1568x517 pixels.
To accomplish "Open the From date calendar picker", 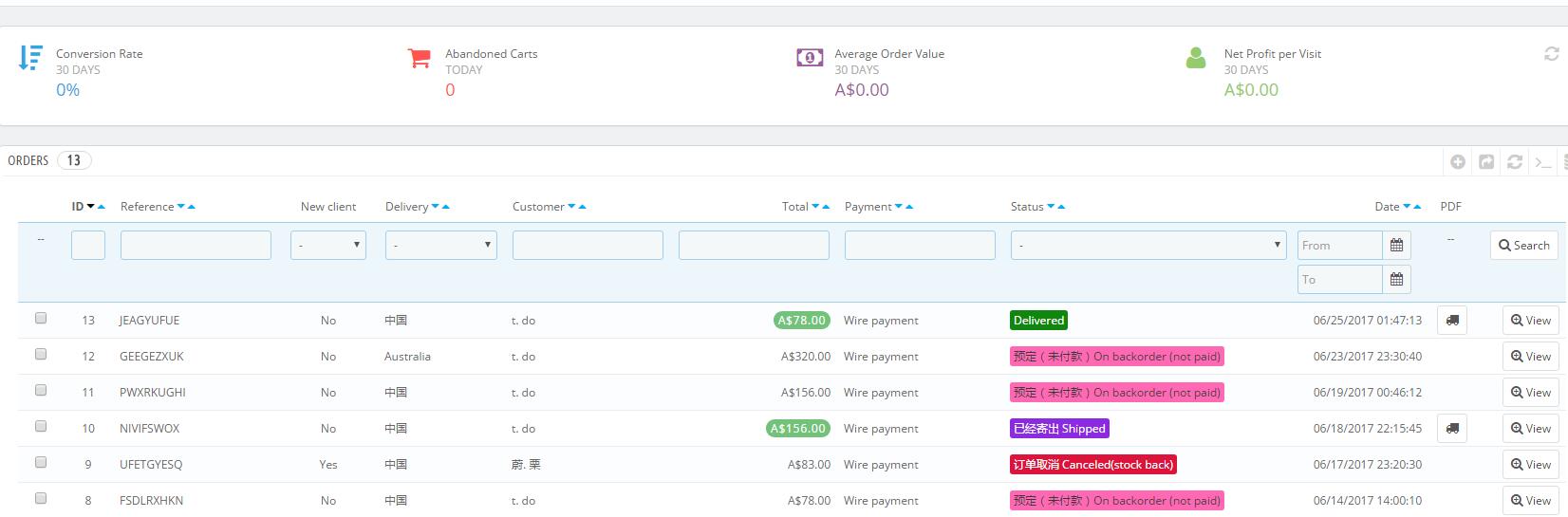I will pos(1396,246).
